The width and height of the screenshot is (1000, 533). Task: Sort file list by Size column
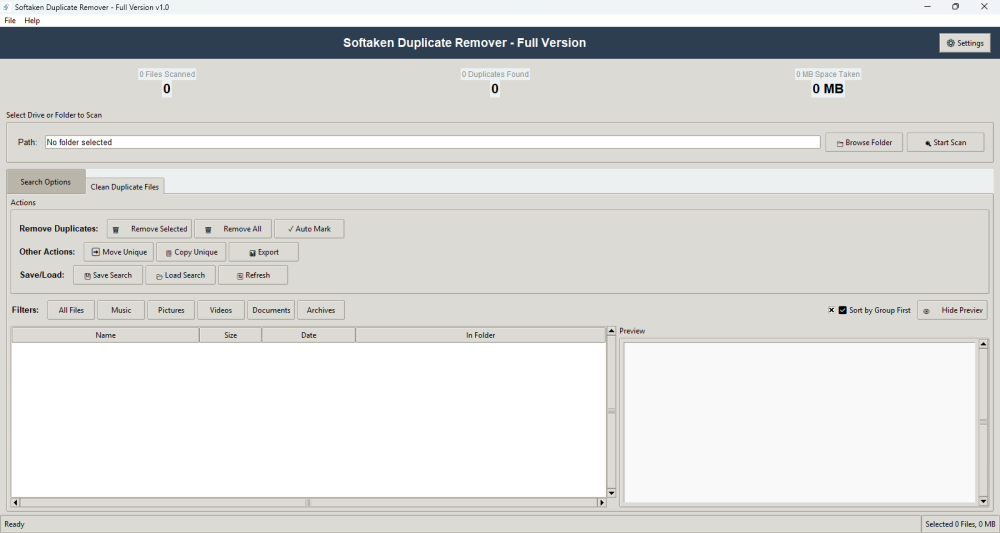(x=230, y=335)
